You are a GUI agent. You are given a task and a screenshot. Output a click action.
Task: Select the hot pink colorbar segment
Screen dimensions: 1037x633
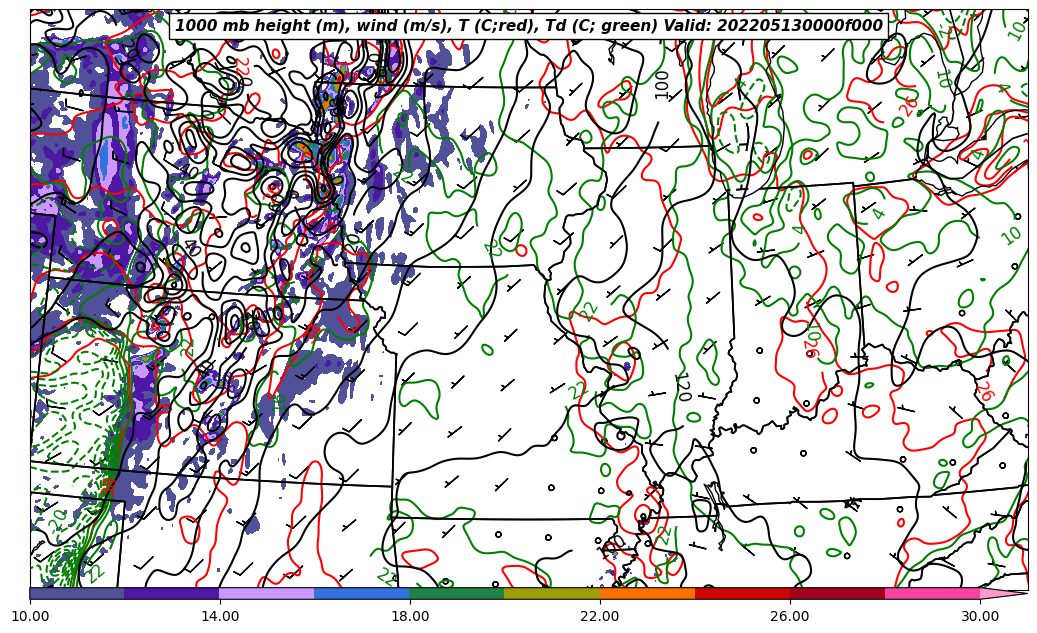point(932,593)
